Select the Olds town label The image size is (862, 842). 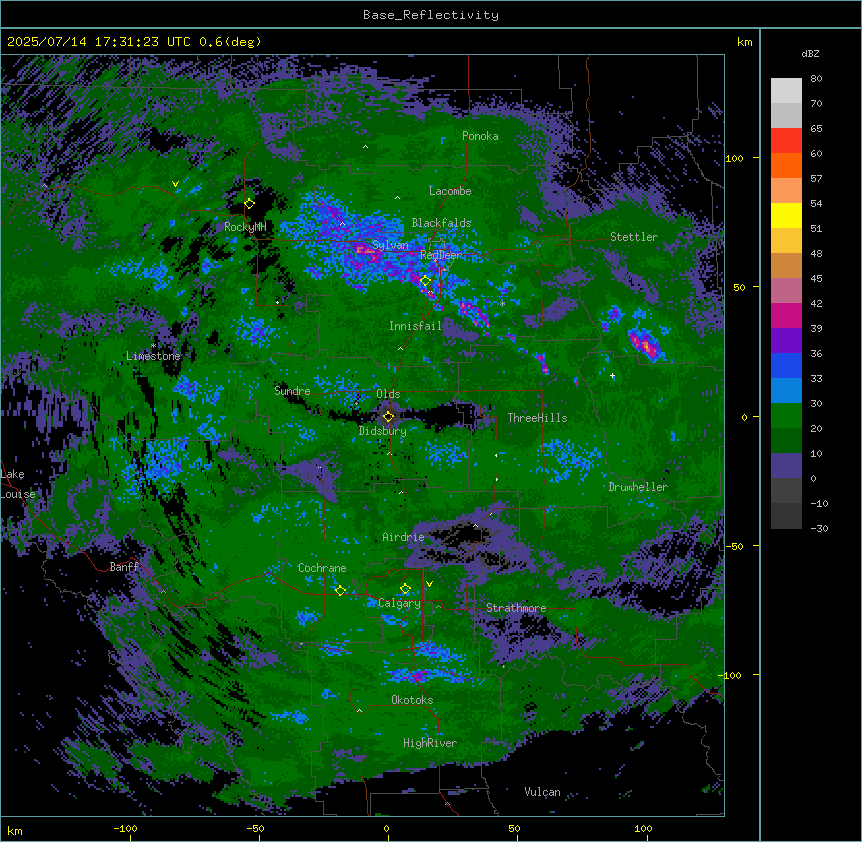point(388,394)
